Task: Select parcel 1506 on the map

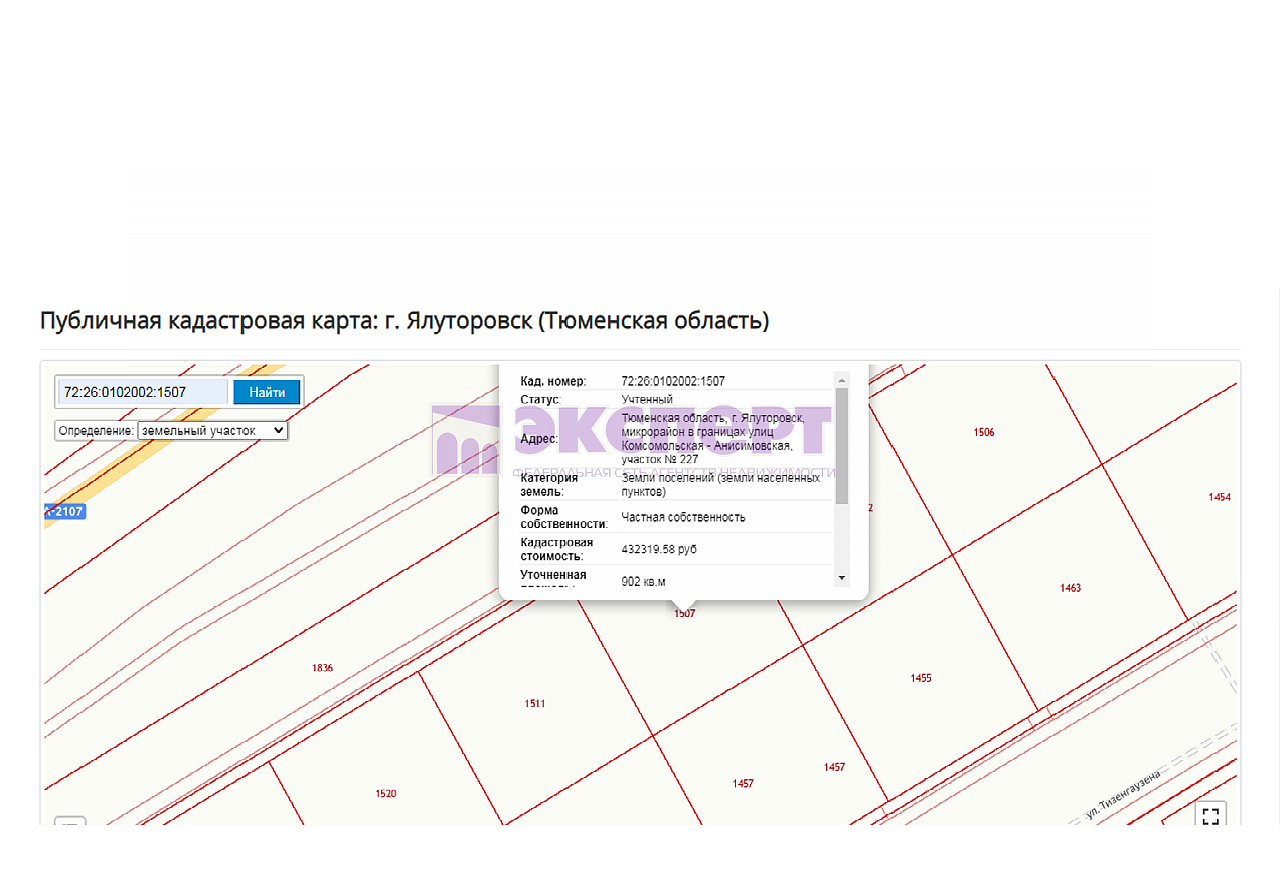Action: [984, 432]
